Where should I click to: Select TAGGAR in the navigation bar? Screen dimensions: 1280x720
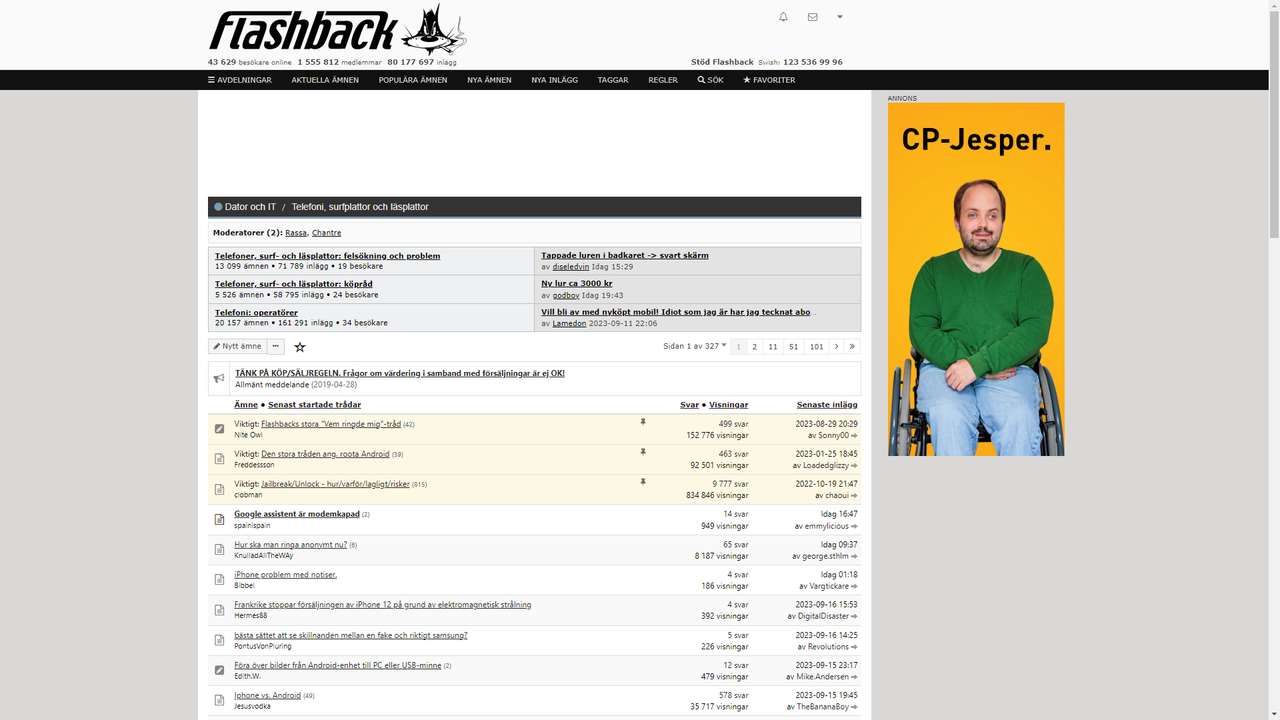(613, 80)
